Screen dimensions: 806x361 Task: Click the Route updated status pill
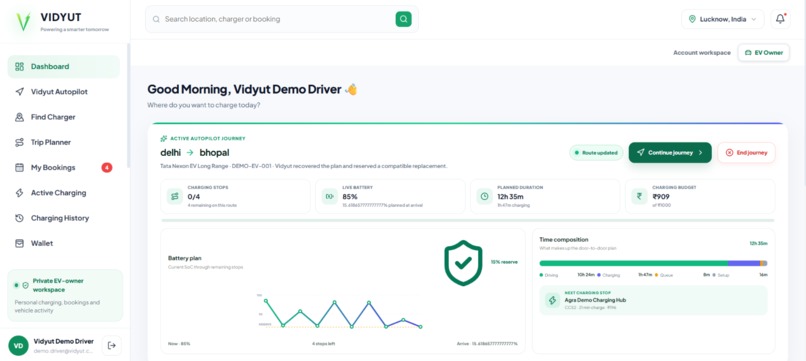coord(596,153)
